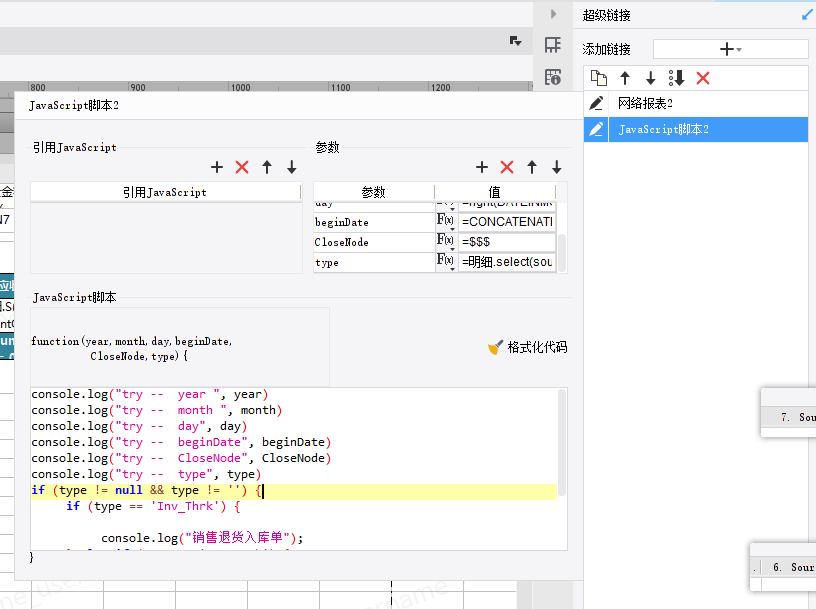Viewport: 816px width, 609px height.
Task: Move selected hyperlink up in list
Action: (625, 79)
